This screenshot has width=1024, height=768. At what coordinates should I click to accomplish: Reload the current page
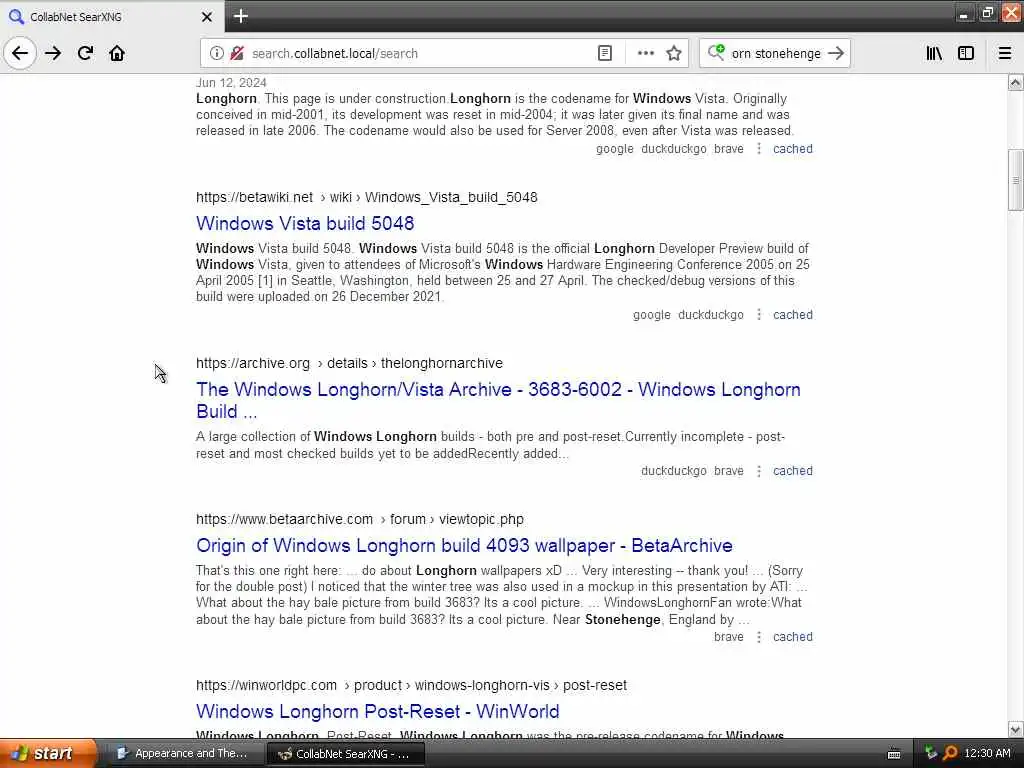(x=85, y=53)
